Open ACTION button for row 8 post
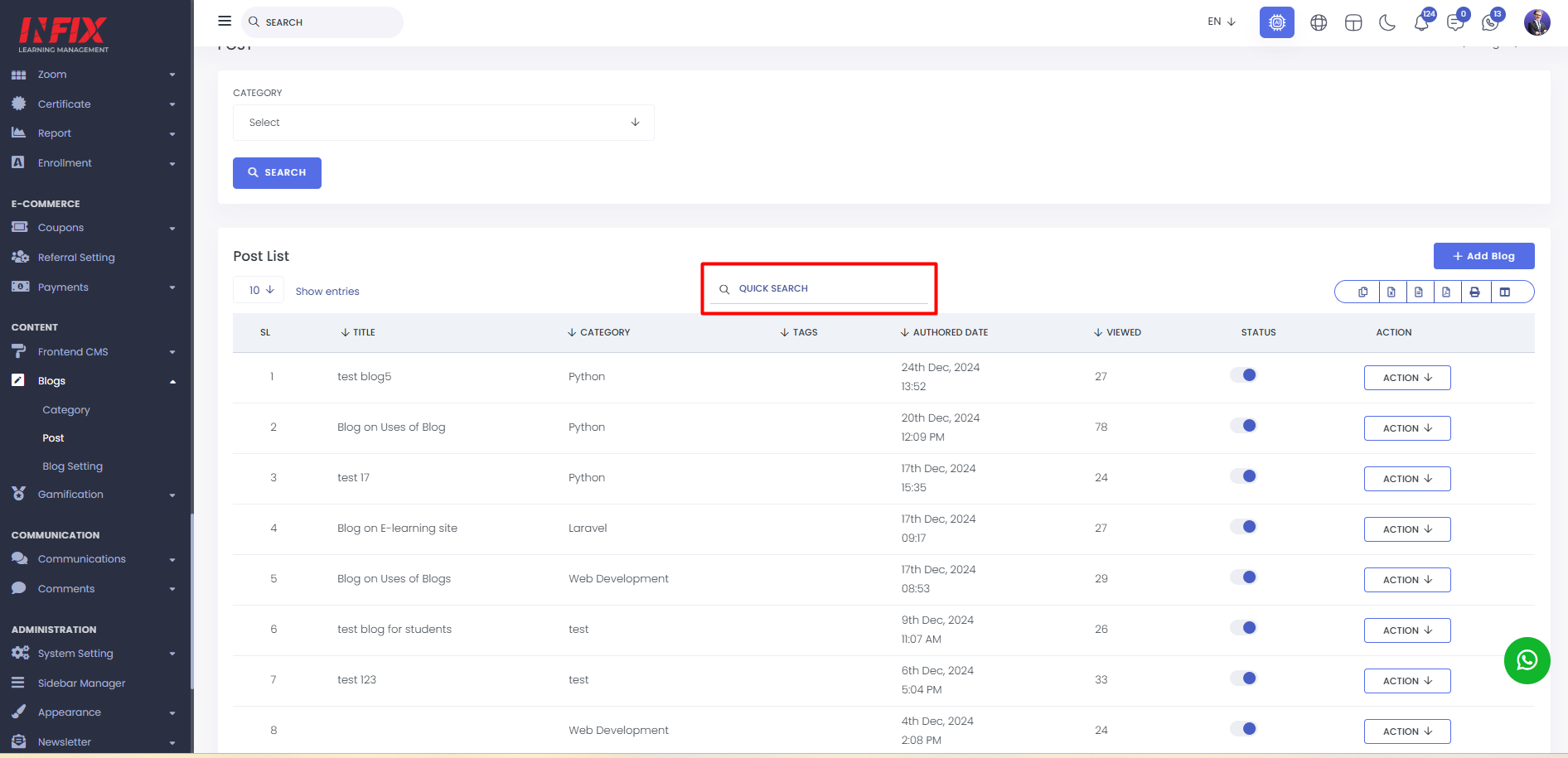The height and width of the screenshot is (758, 1568). point(1407,731)
